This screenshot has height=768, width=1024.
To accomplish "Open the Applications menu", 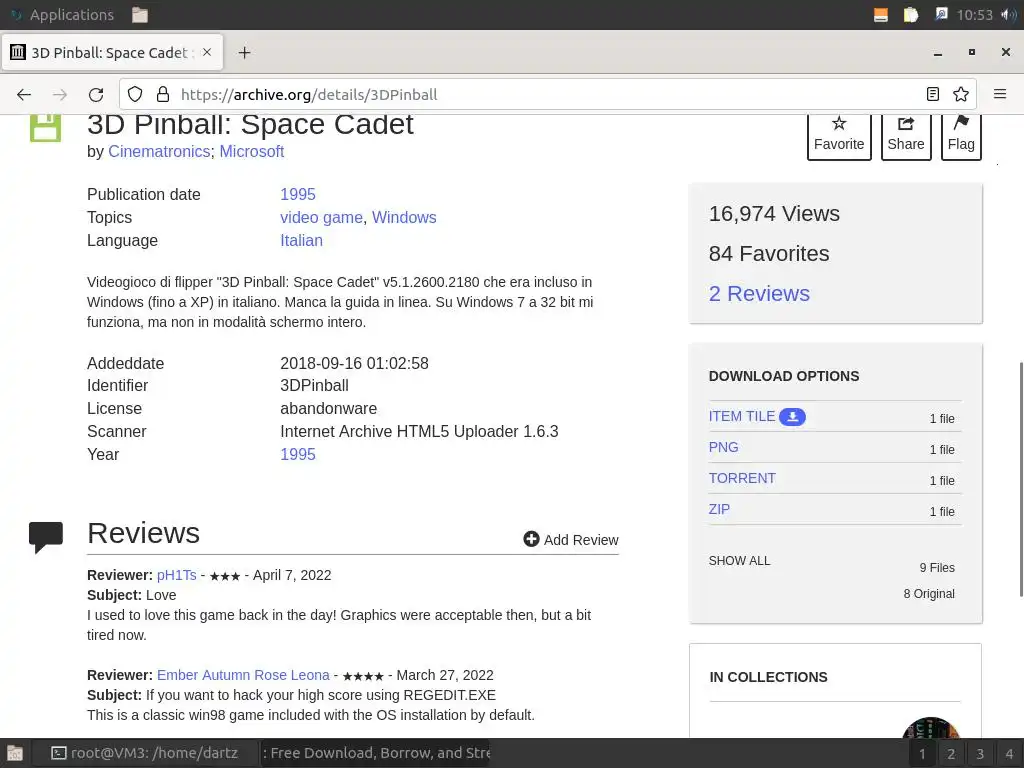I will 63,14.
